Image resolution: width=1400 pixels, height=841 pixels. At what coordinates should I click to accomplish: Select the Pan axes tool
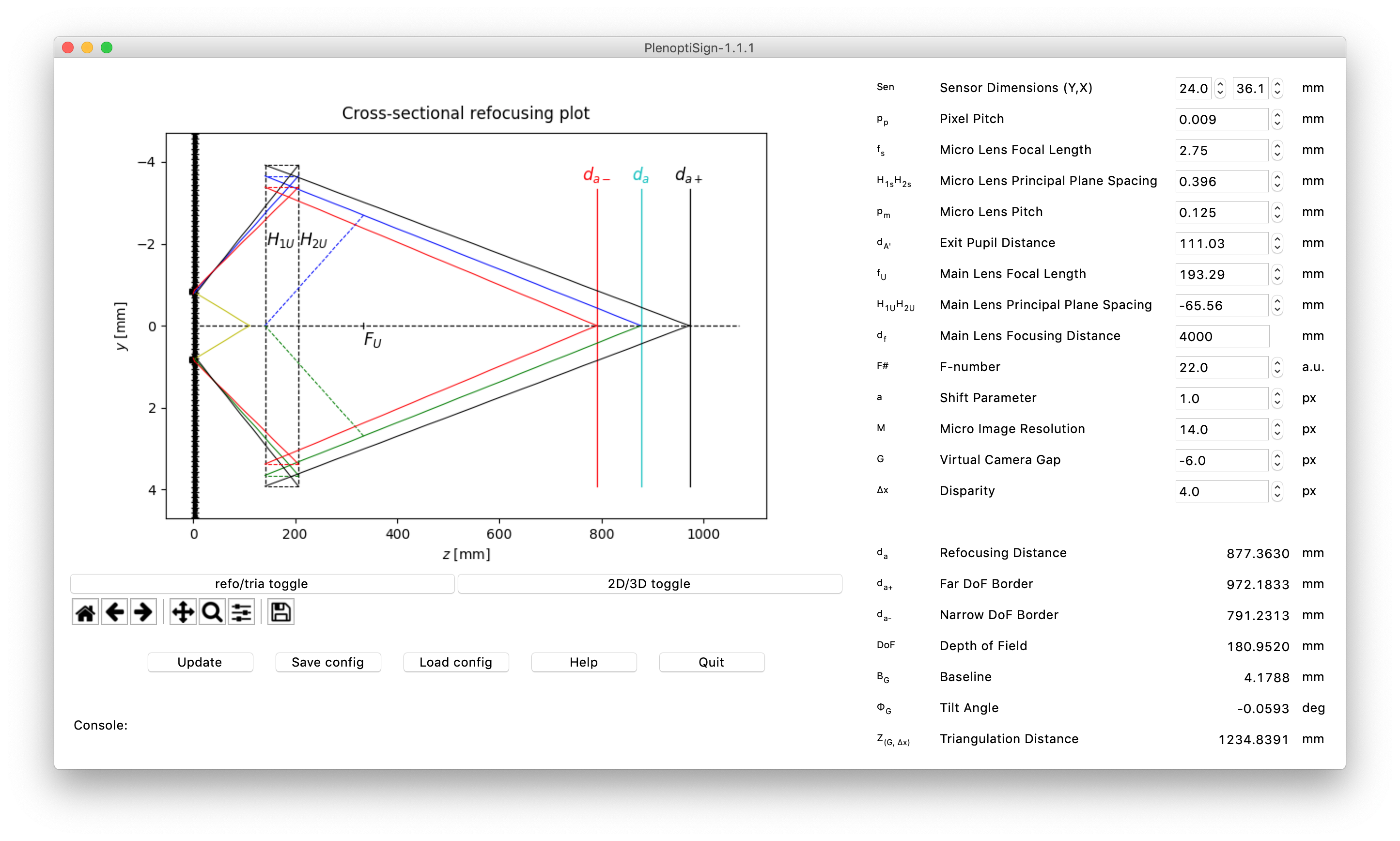[x=183, y=612]
